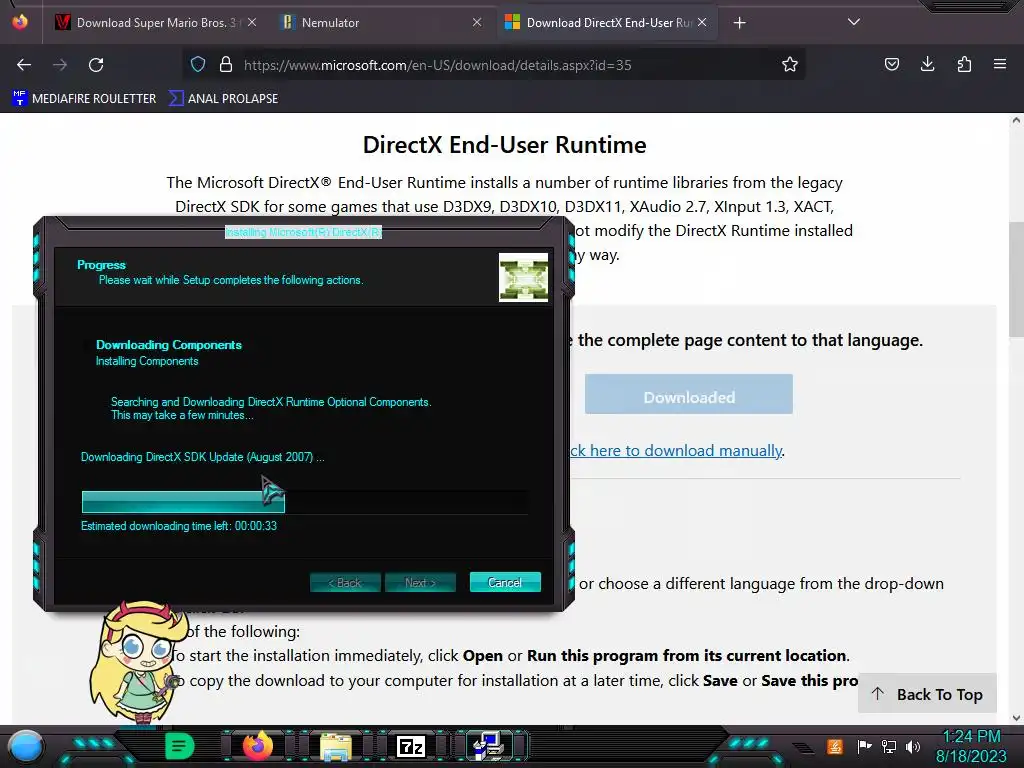Expand the list all tabs dropdown
This screenshot has height=768, width=1024.
[853, 22]
